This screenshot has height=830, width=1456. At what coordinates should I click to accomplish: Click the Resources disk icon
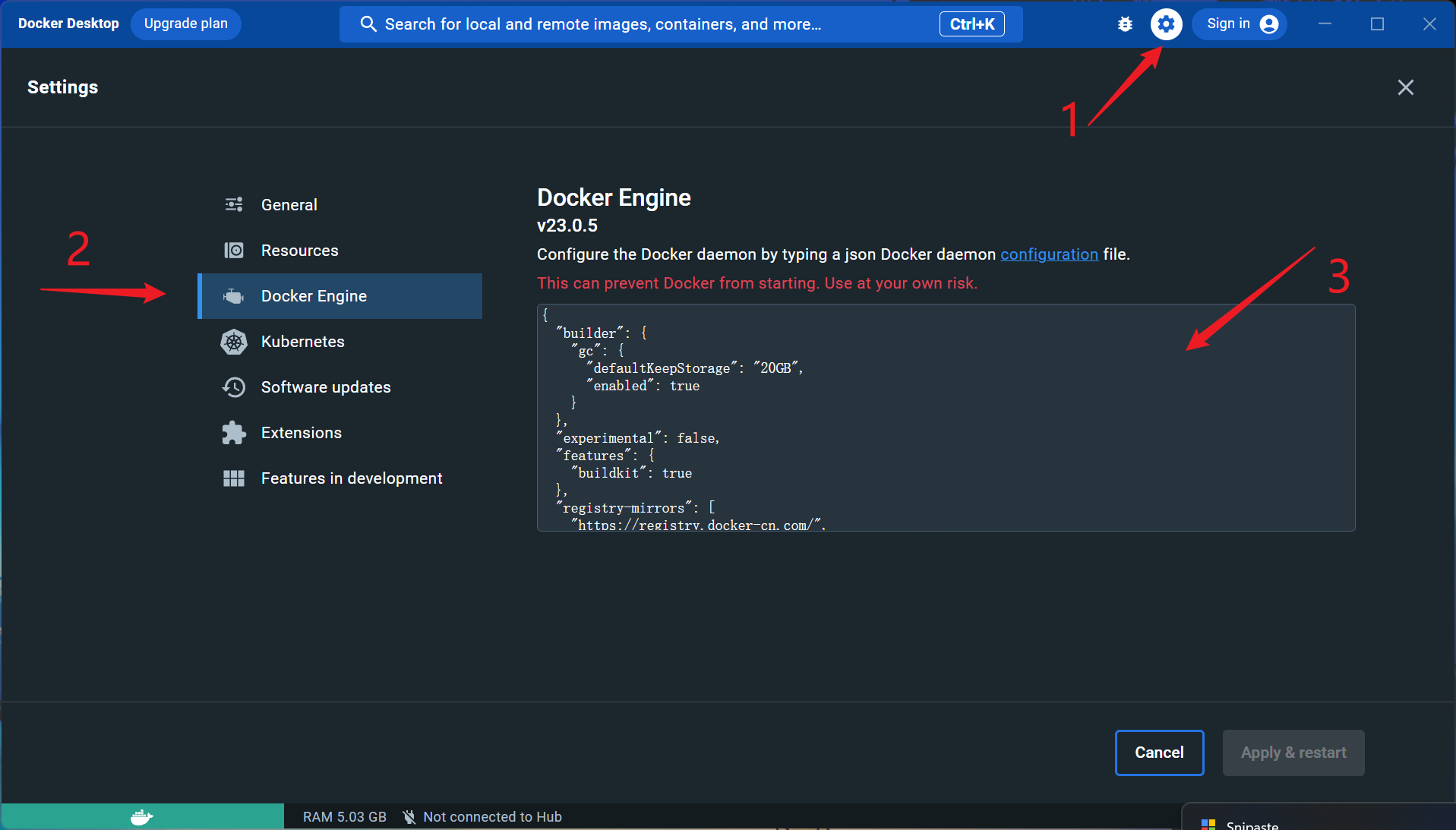[x=234, y=250]
